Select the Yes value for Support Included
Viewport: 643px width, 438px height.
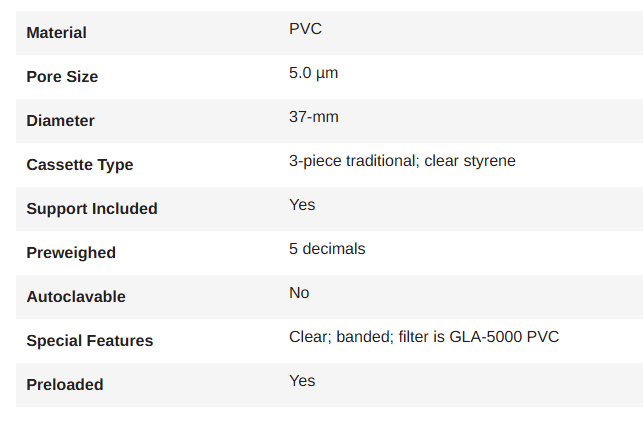click(302, 205)
